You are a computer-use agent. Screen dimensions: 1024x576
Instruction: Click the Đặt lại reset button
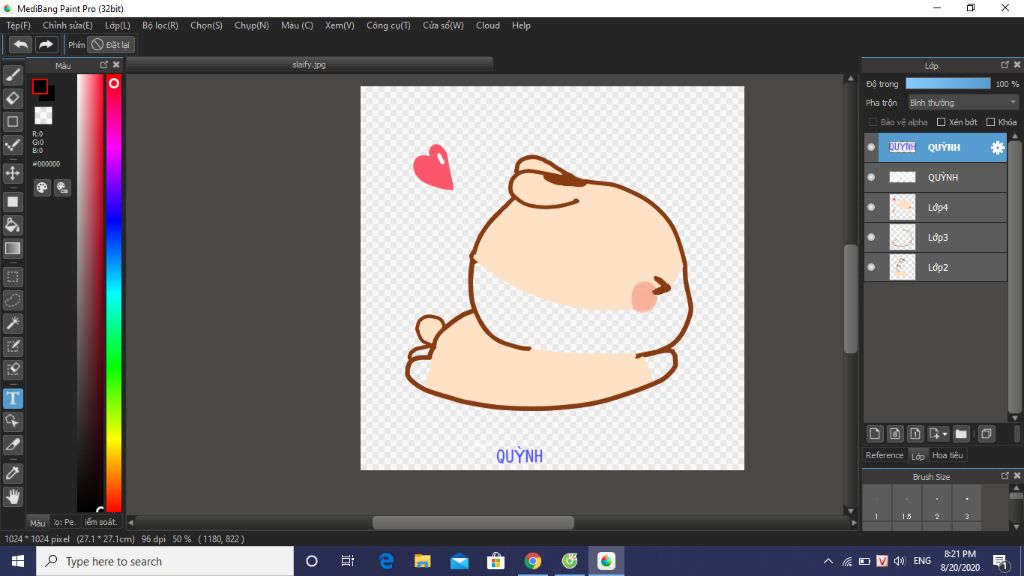tap(111, 44)
